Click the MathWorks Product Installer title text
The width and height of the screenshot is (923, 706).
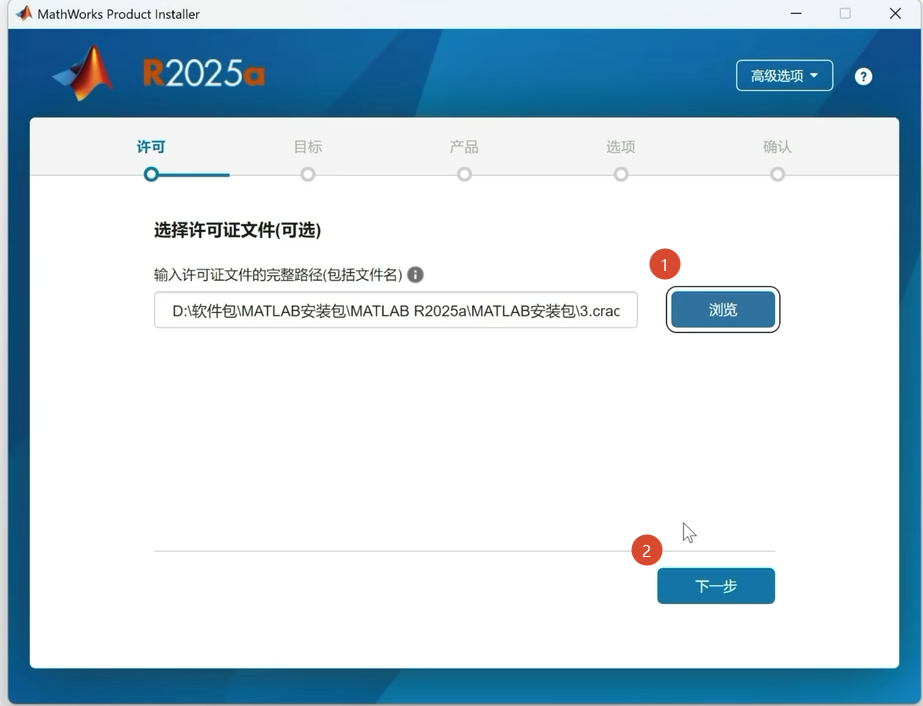tap(118, 14)
